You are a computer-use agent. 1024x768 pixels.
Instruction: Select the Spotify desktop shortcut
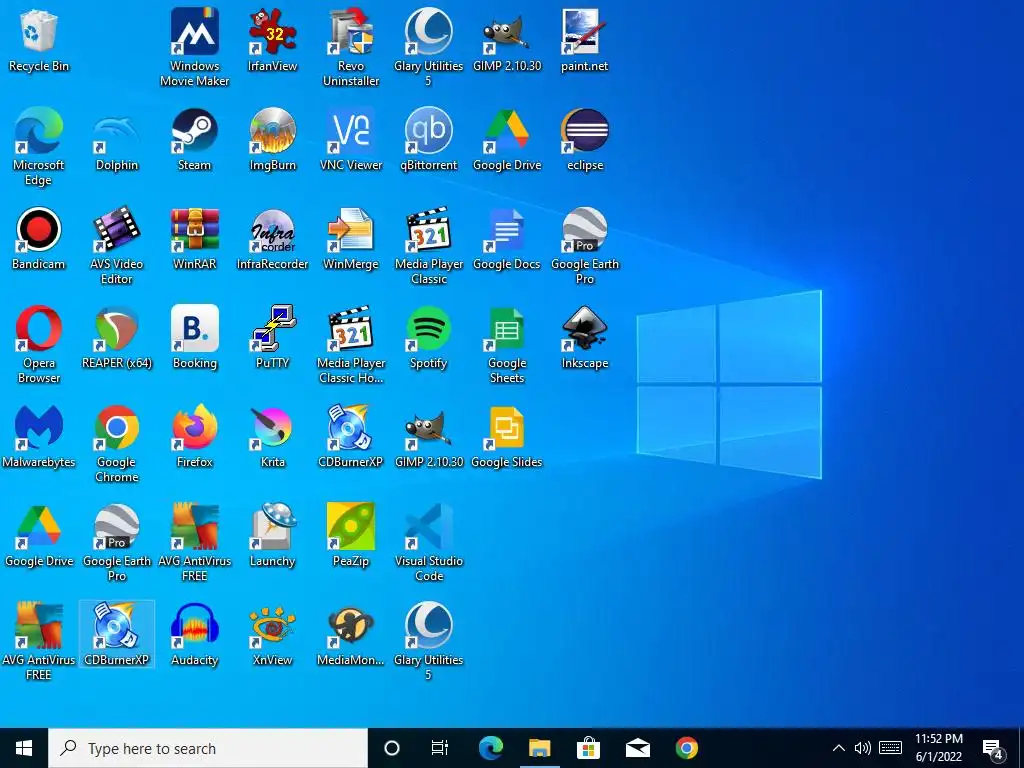pyautogui.click(x=428, y=338)
